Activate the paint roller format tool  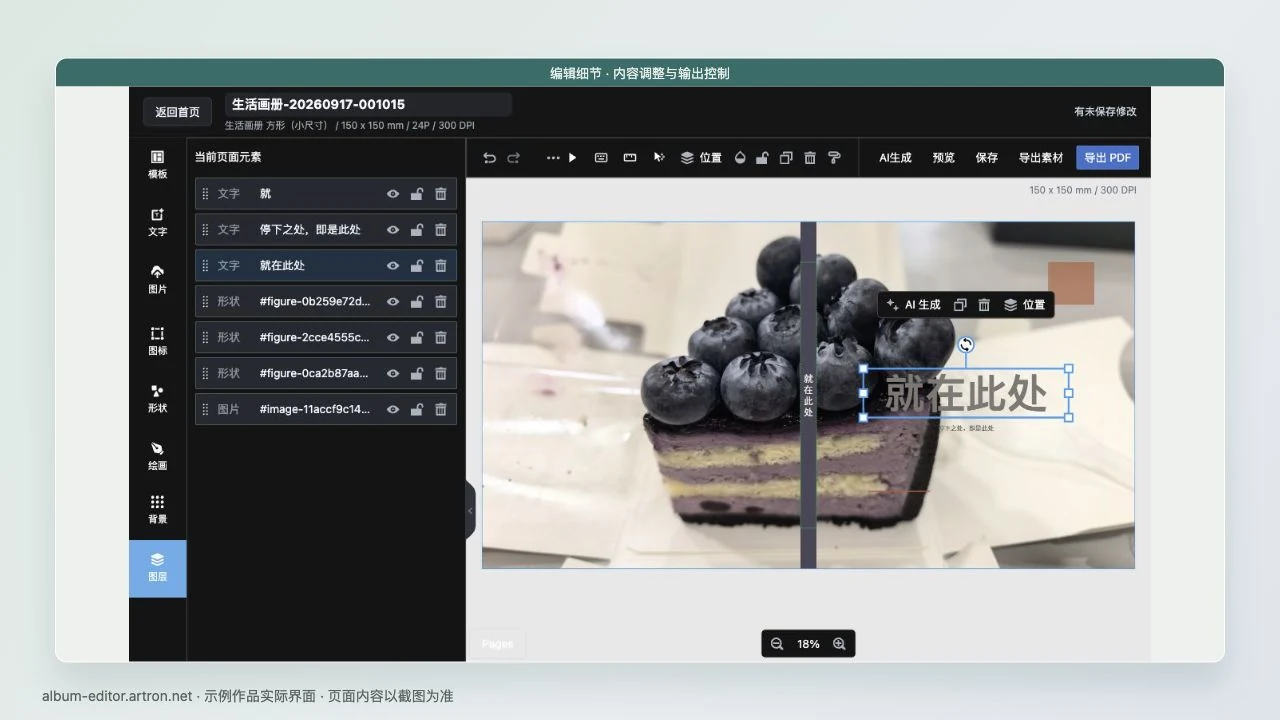(834, 158)
